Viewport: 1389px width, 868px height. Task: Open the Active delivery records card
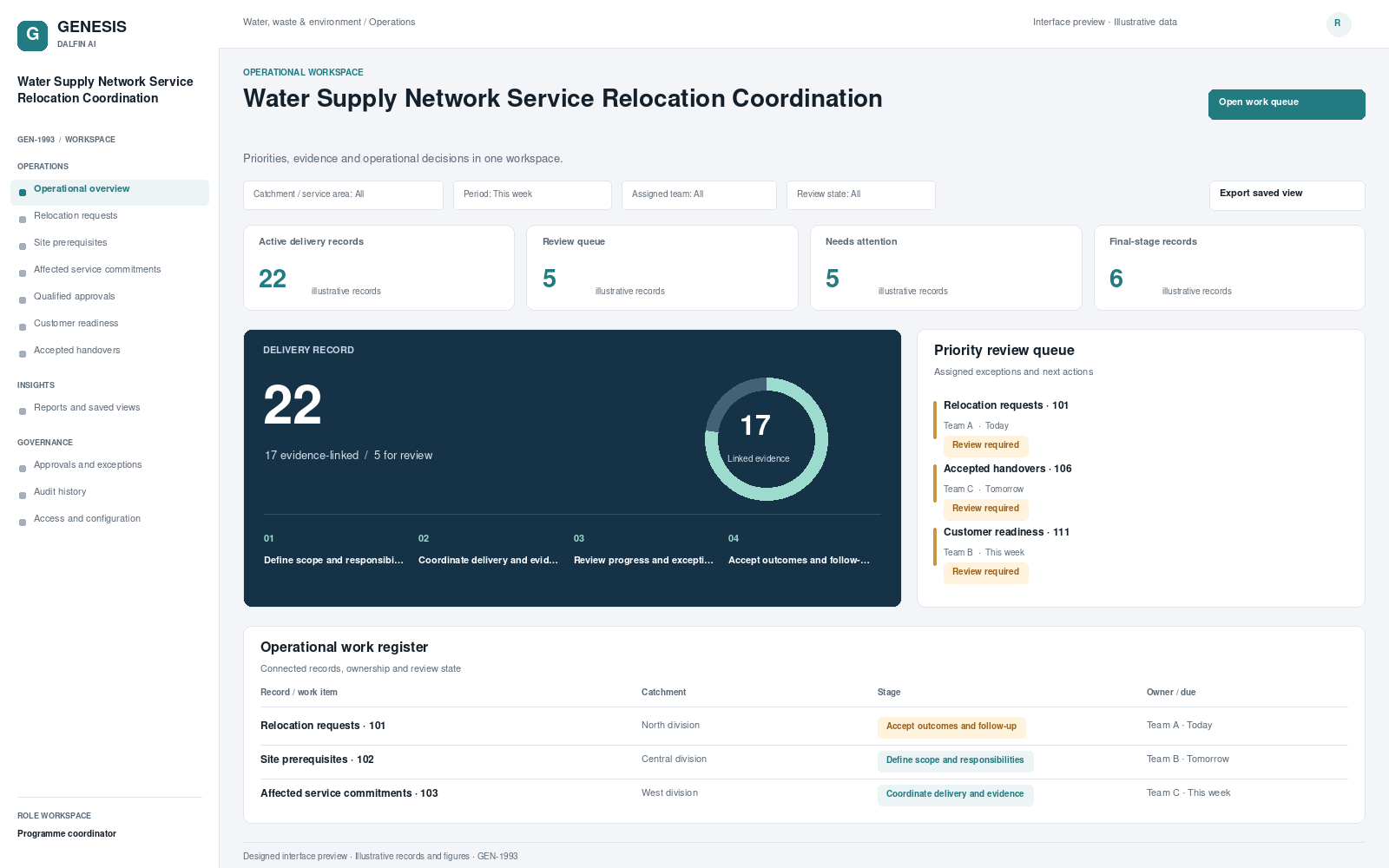tap(379, 267)
